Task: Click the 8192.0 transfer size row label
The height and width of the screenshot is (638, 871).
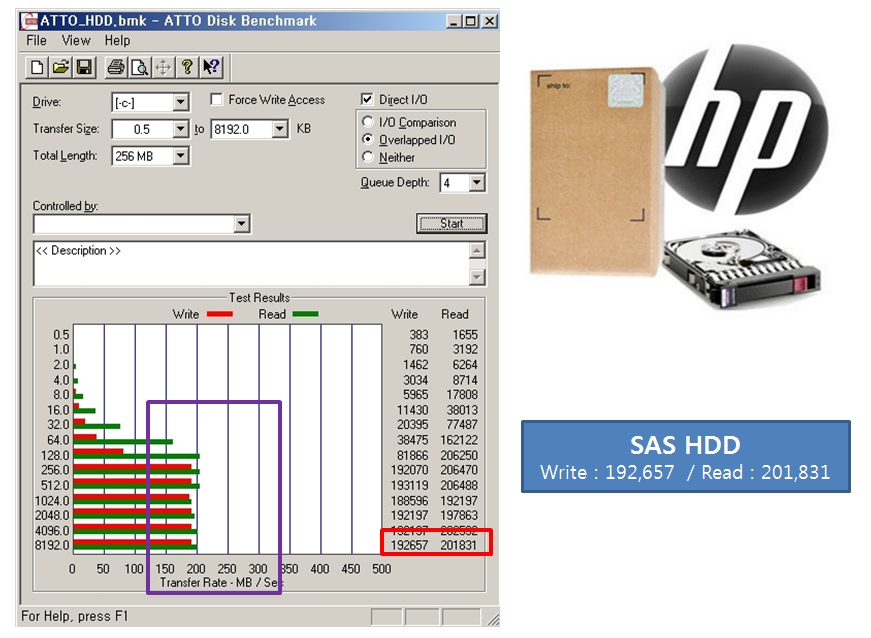Action: click(52, 545)
